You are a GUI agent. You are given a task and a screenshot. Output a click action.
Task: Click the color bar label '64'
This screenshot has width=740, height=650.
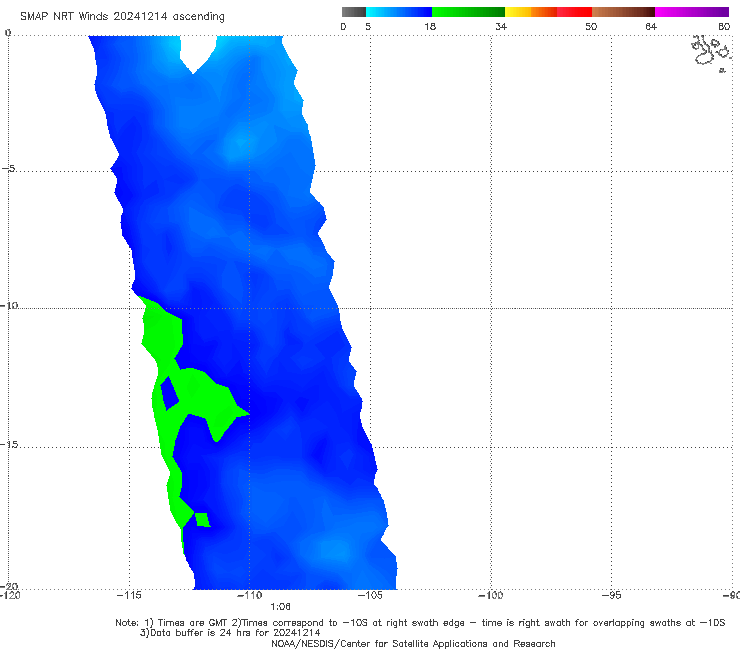651,26
